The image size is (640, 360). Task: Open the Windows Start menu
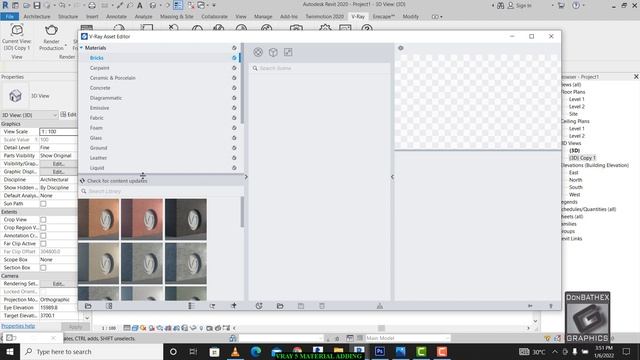tap(10, 351)
